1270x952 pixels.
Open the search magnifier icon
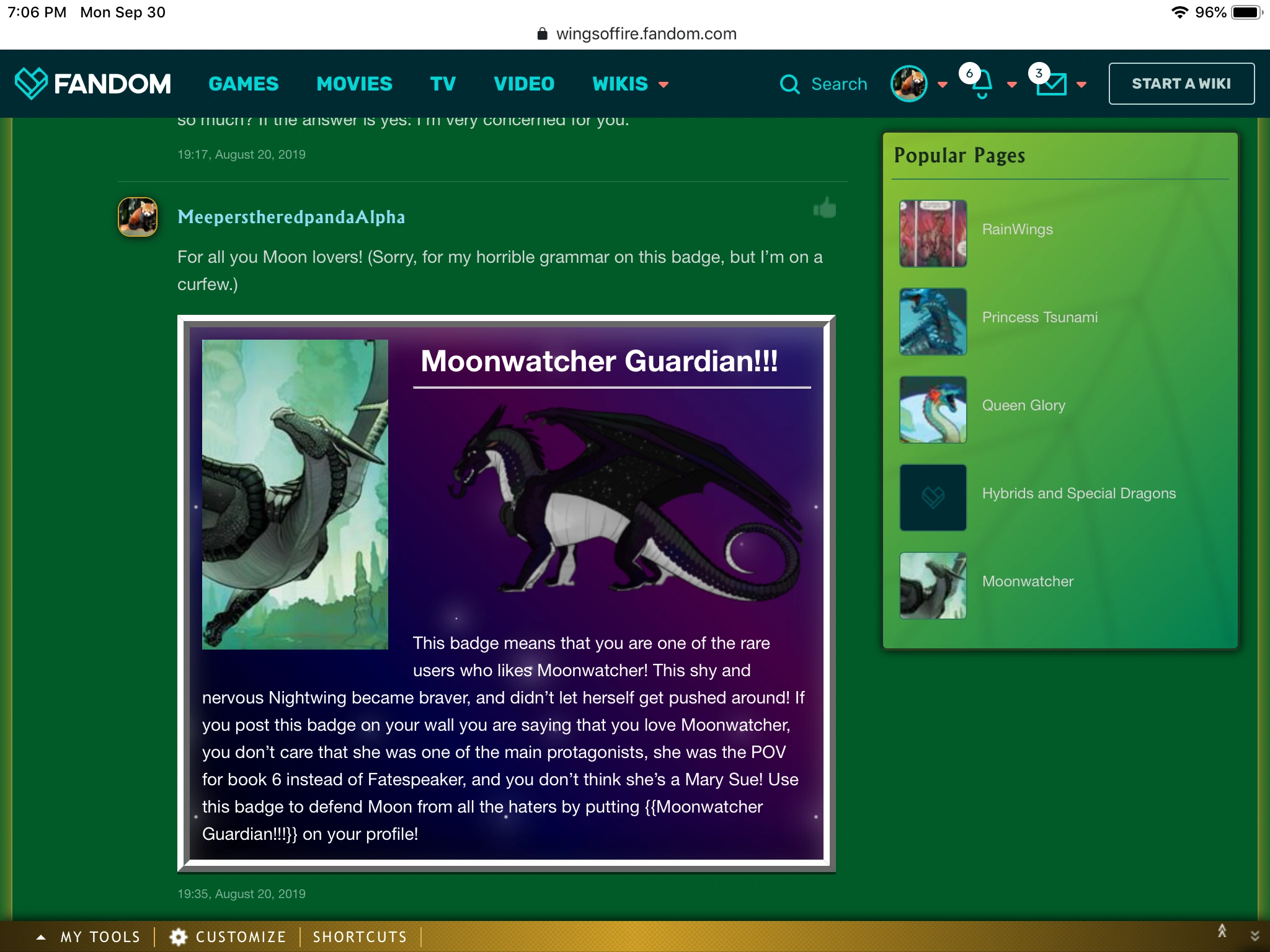click(789, 84)
